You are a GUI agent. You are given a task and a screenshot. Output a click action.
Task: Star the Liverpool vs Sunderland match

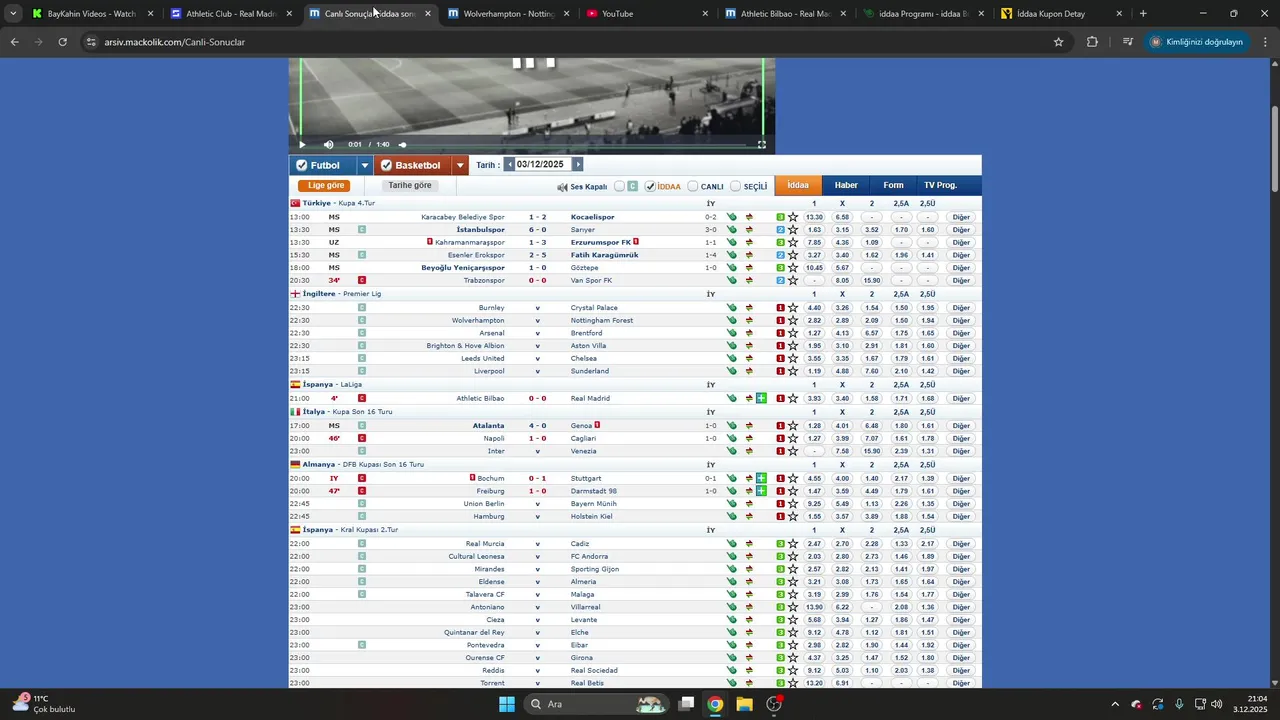point(793,371)
